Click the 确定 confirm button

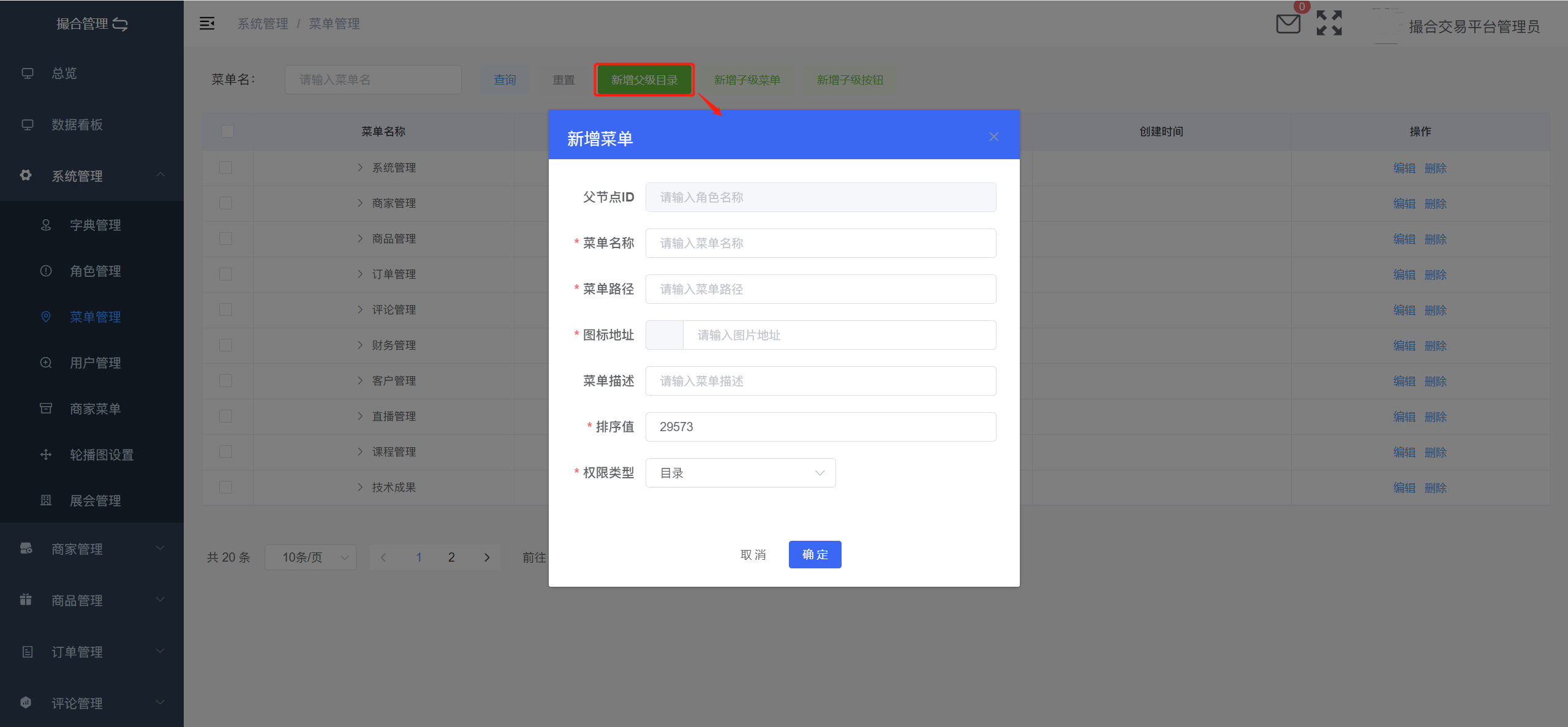(x=815, y=554)
